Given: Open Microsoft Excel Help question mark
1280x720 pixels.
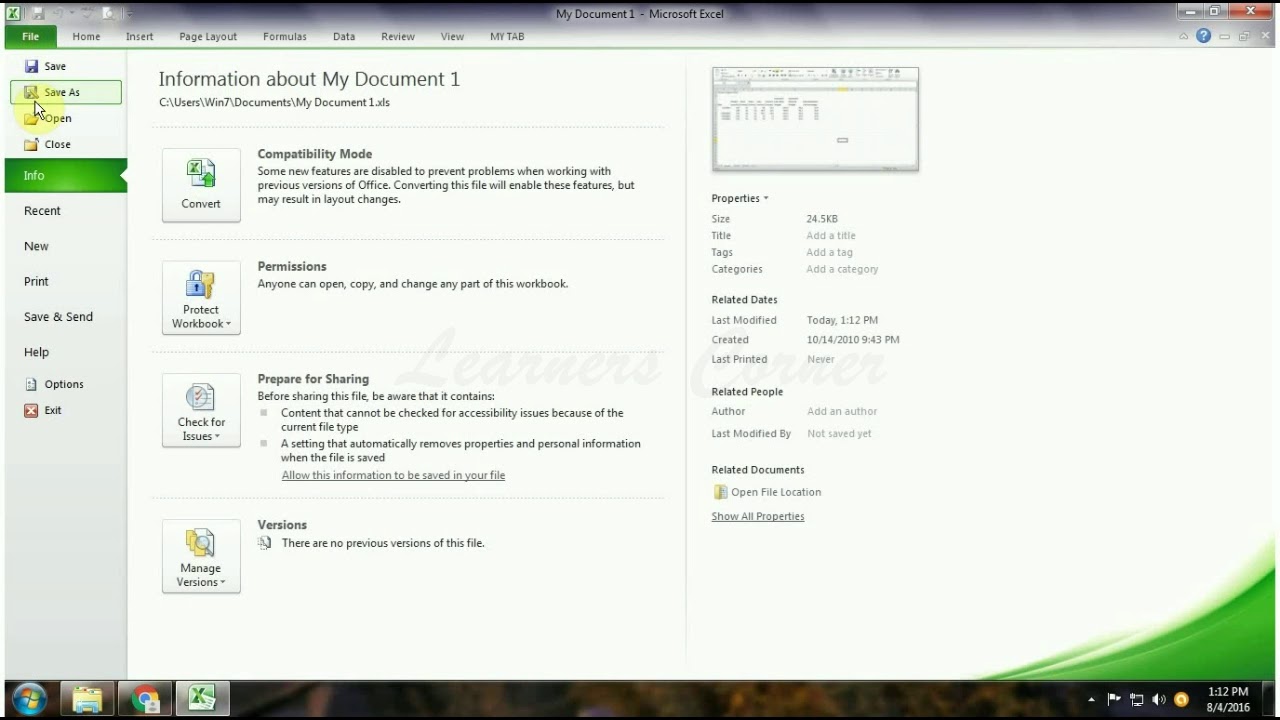Looking at the screenshot, I should click(x=1203, y=36).
